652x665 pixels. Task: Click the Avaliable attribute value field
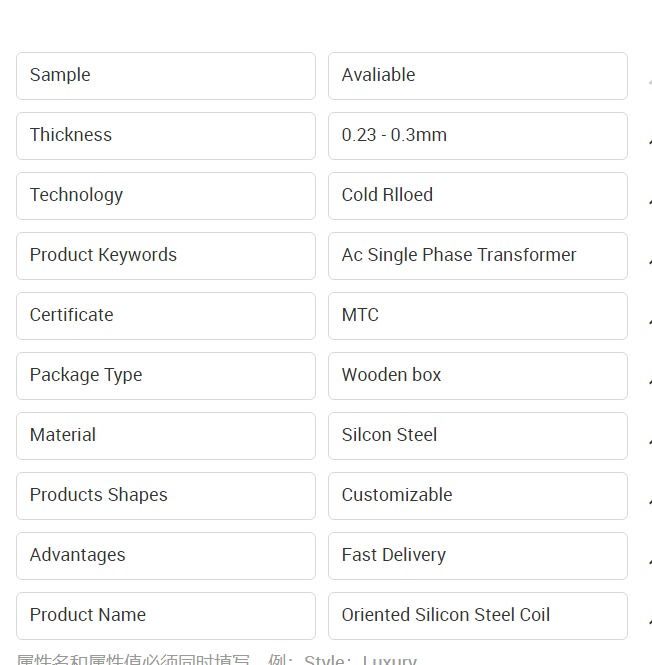tap(478, 76)
